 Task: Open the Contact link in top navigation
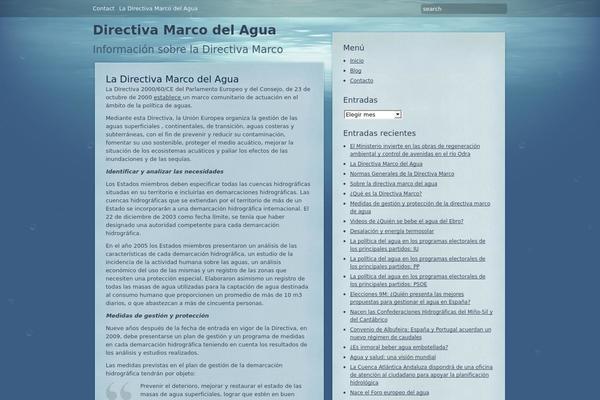point(103,8)
